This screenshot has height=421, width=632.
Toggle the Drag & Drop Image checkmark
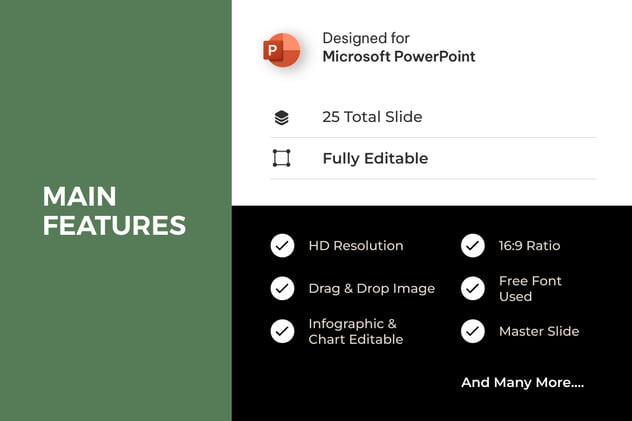[x=282, y=288]
